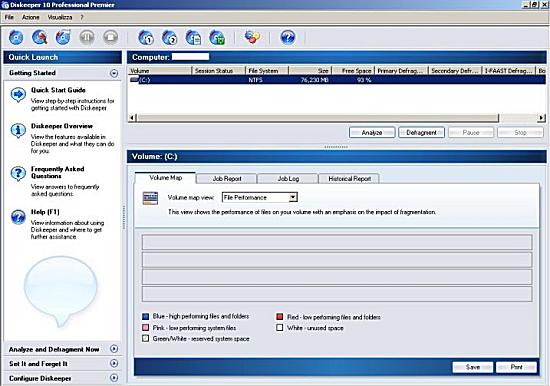
Task: Open the Visualizza menu
Action: pos(60,17)
